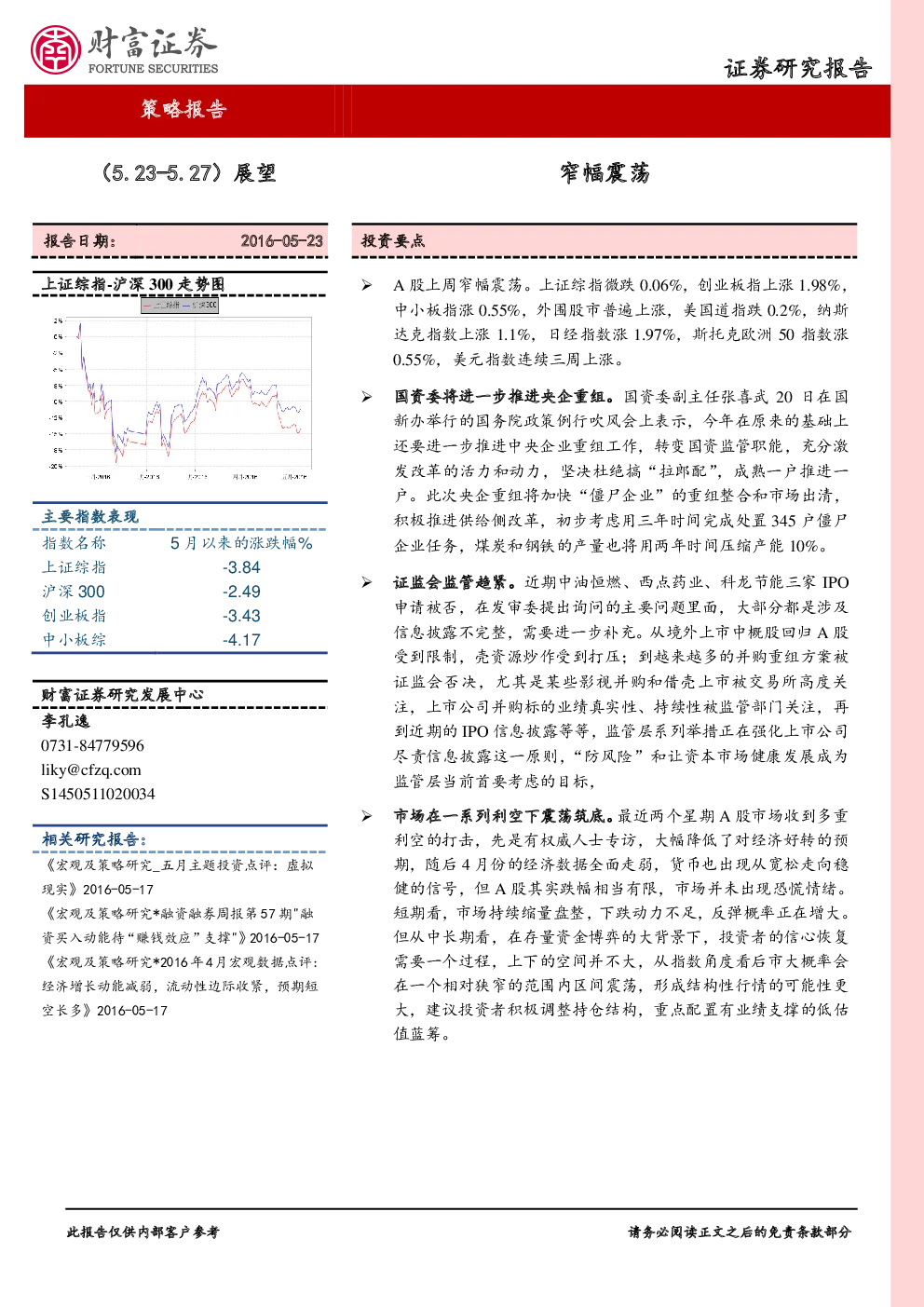Viewport: 924px width, 1307px height.
Task: Click the arrow bullet beside 证监会监管趋紧
Action: coord(367,582)
